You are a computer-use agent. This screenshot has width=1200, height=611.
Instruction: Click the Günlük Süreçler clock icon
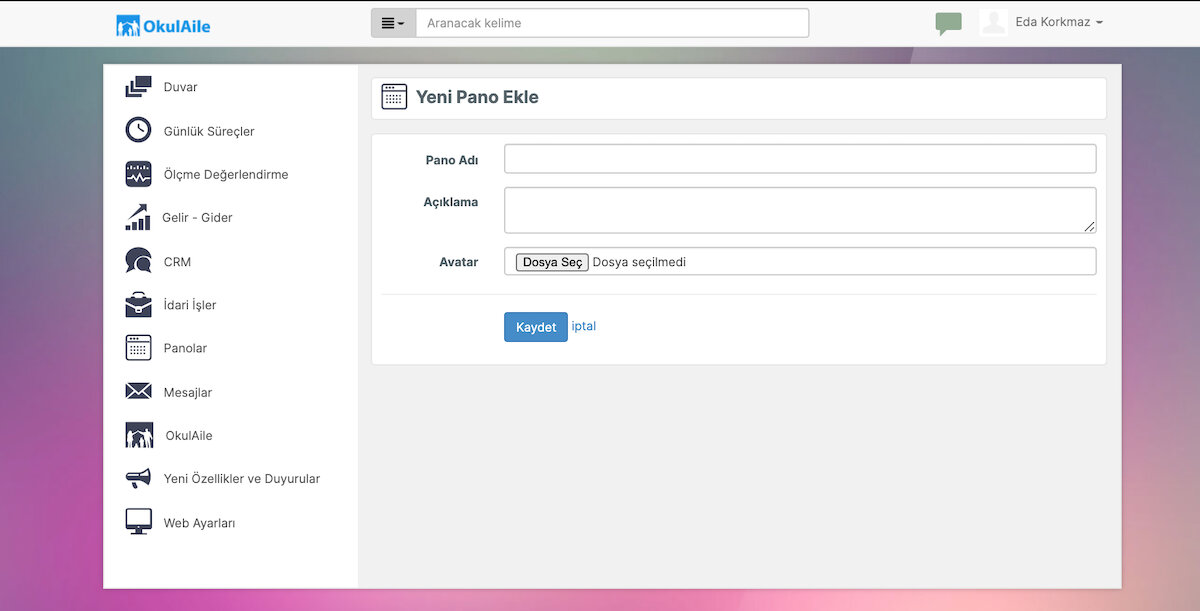138,131
